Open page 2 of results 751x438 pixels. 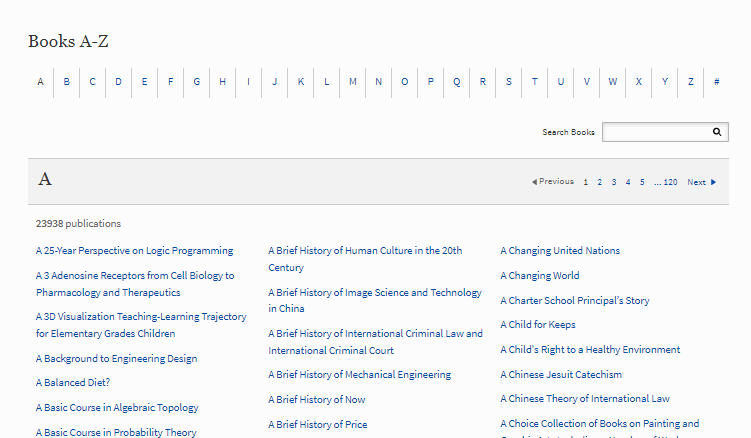[600, 182]
